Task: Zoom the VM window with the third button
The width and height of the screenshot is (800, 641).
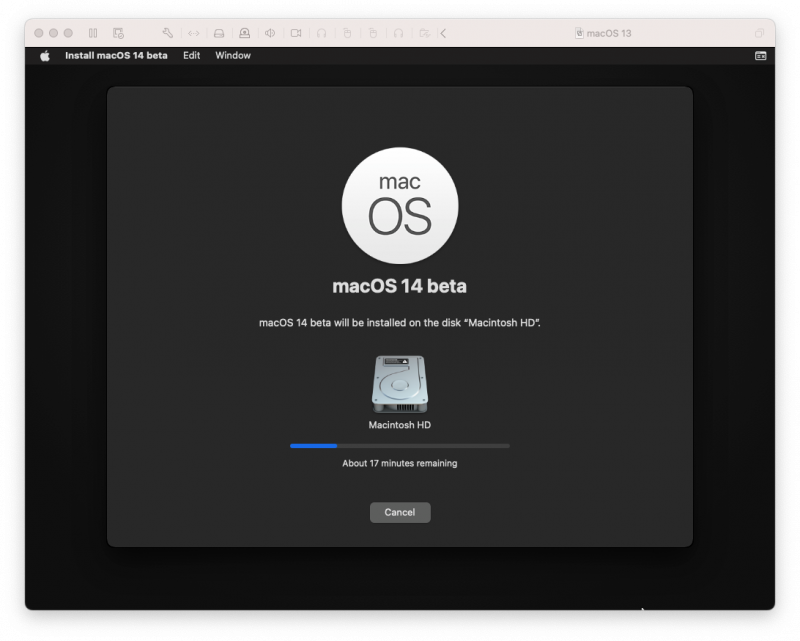Action: click(68, 33)
